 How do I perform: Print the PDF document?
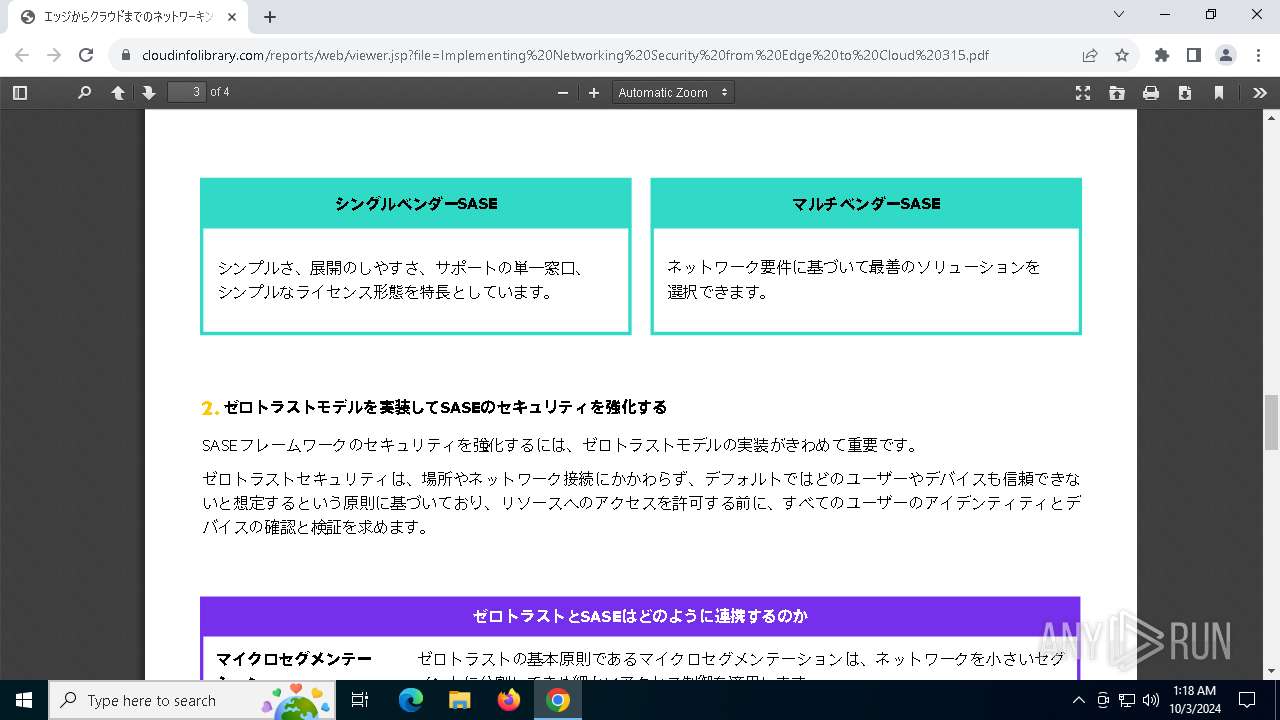(x=1151, y=92)
